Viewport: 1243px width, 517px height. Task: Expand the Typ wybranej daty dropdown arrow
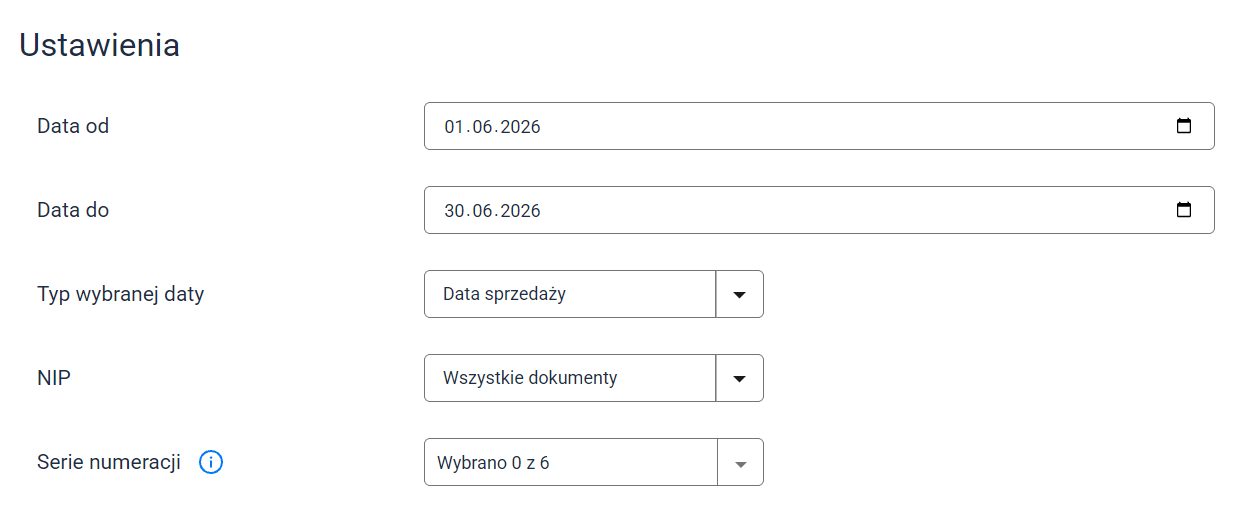[x=740, y=294]
